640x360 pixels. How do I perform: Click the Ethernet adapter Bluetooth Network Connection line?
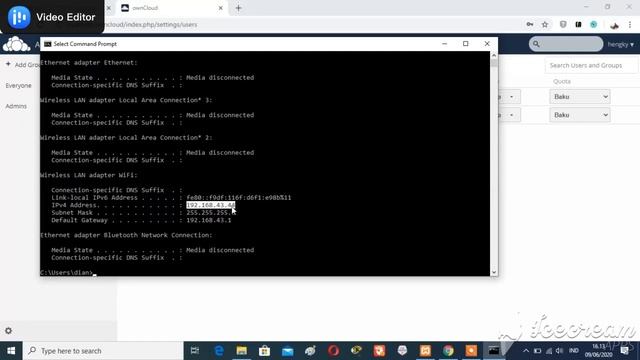pyautogui.click(x=126, y=235)
